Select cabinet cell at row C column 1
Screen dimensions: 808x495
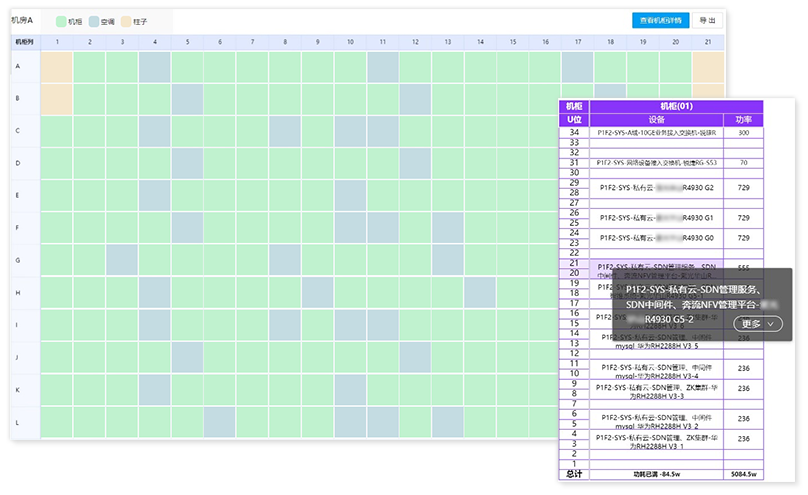click(56, 132)
